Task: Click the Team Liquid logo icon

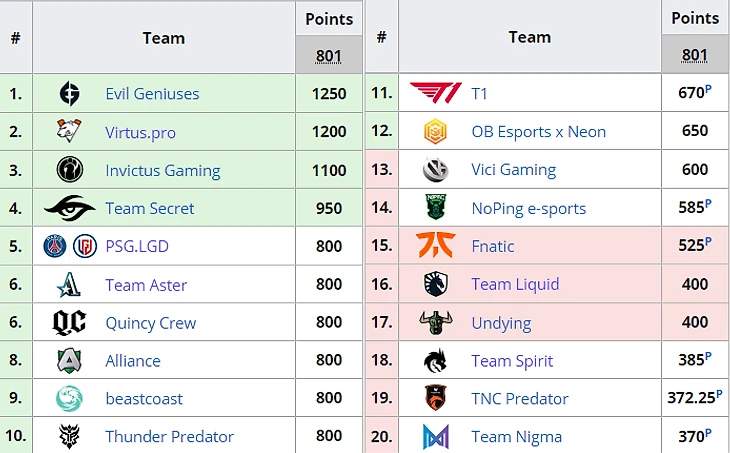Action: tap(435, 284)
